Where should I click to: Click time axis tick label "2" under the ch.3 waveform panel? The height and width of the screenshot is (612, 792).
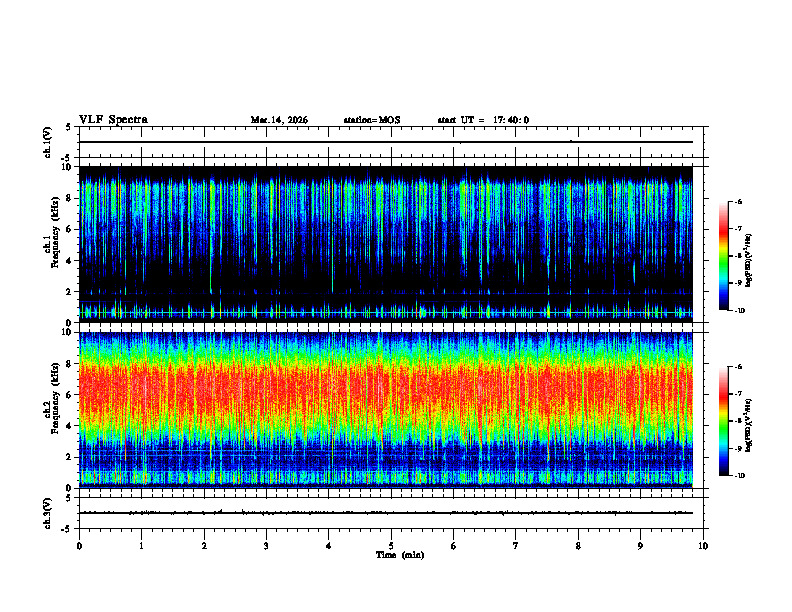click(204, 546)
